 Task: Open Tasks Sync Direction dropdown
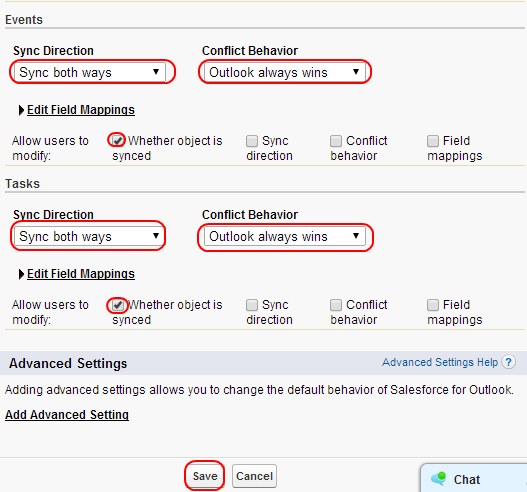pyautogui.click(x=89, y=236)
